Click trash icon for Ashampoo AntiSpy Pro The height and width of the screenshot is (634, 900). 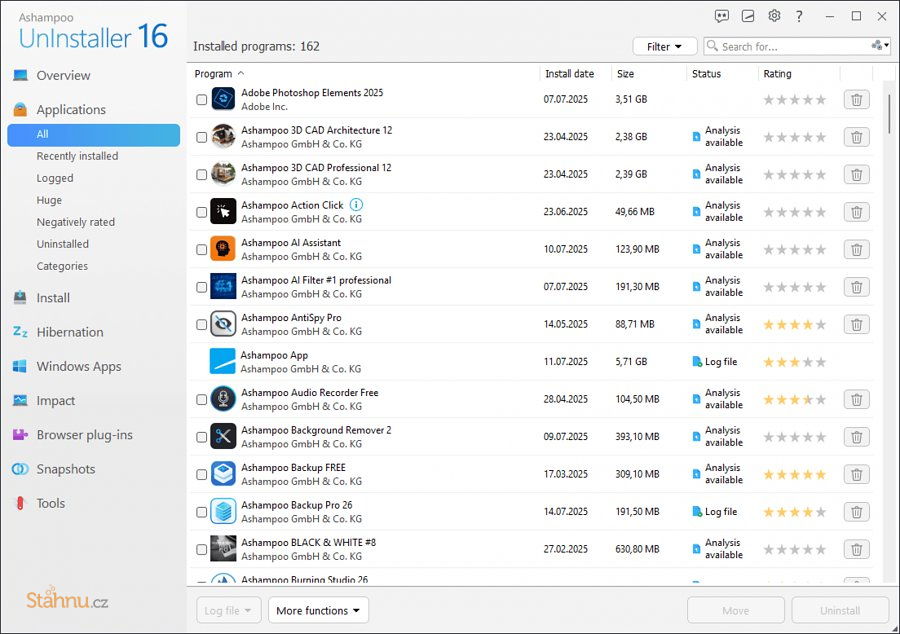click(856, 325)
